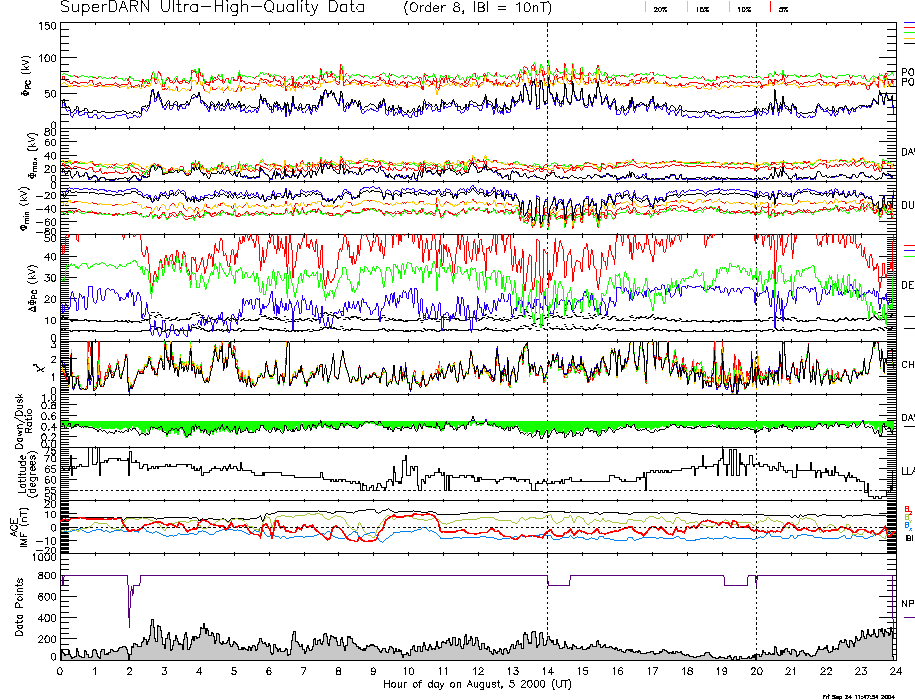Select the blue Bx legend label
The image size is (915, 700).
(x=907, y=526)
